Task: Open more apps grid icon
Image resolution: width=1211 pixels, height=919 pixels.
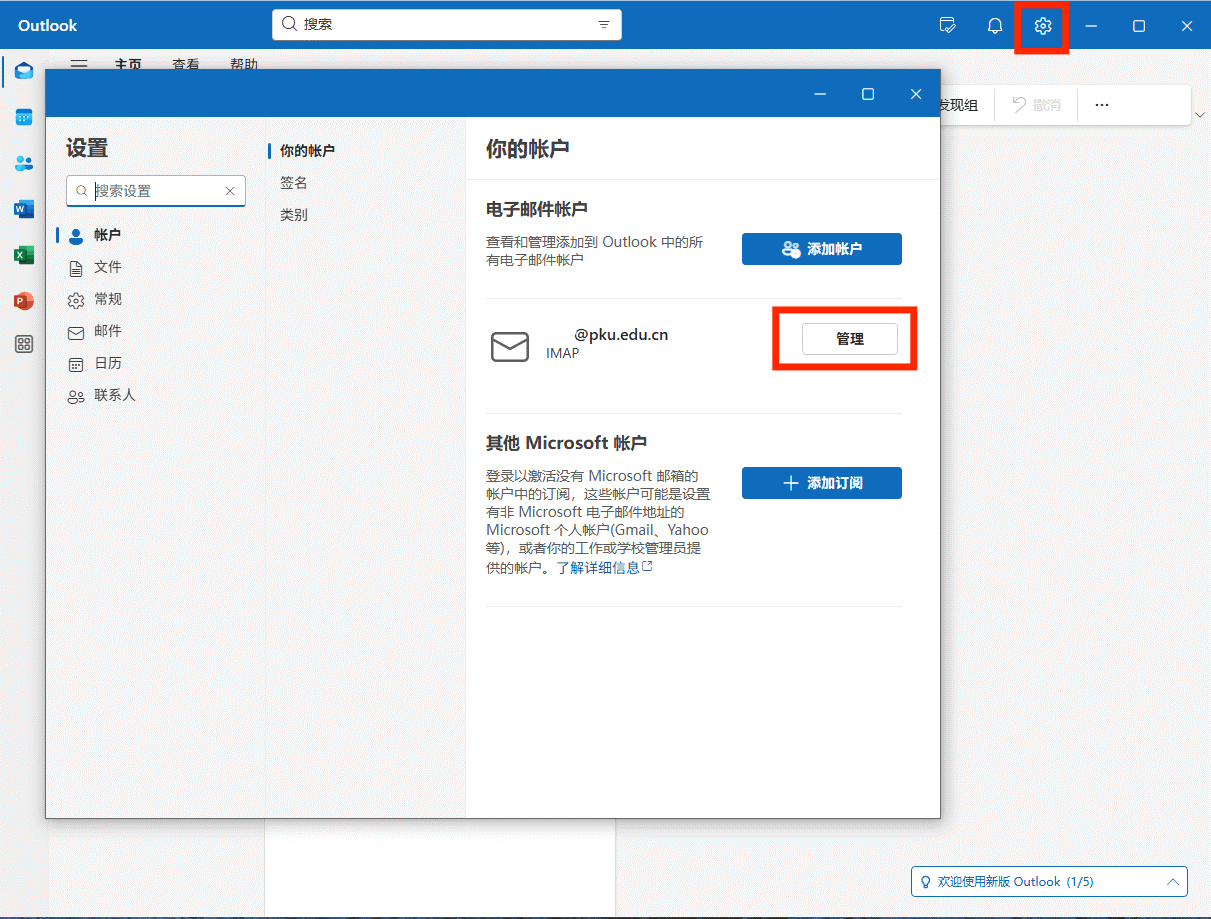Action: [x=24, y=344]
